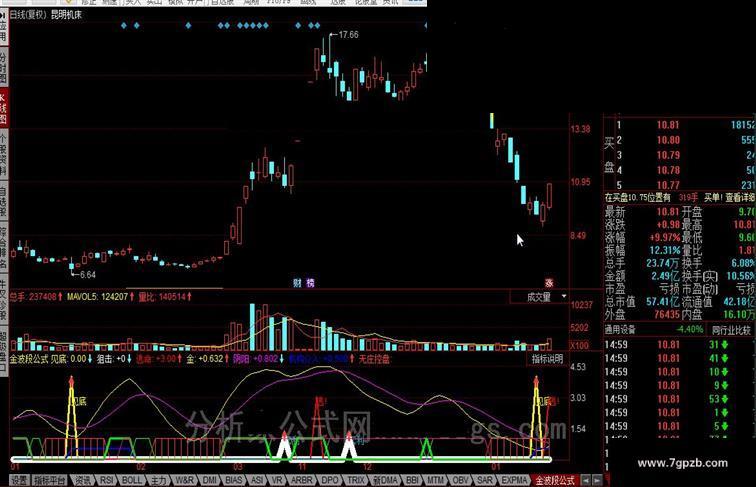Click the 指标说明 indicator description button

[x=547, y=359]
